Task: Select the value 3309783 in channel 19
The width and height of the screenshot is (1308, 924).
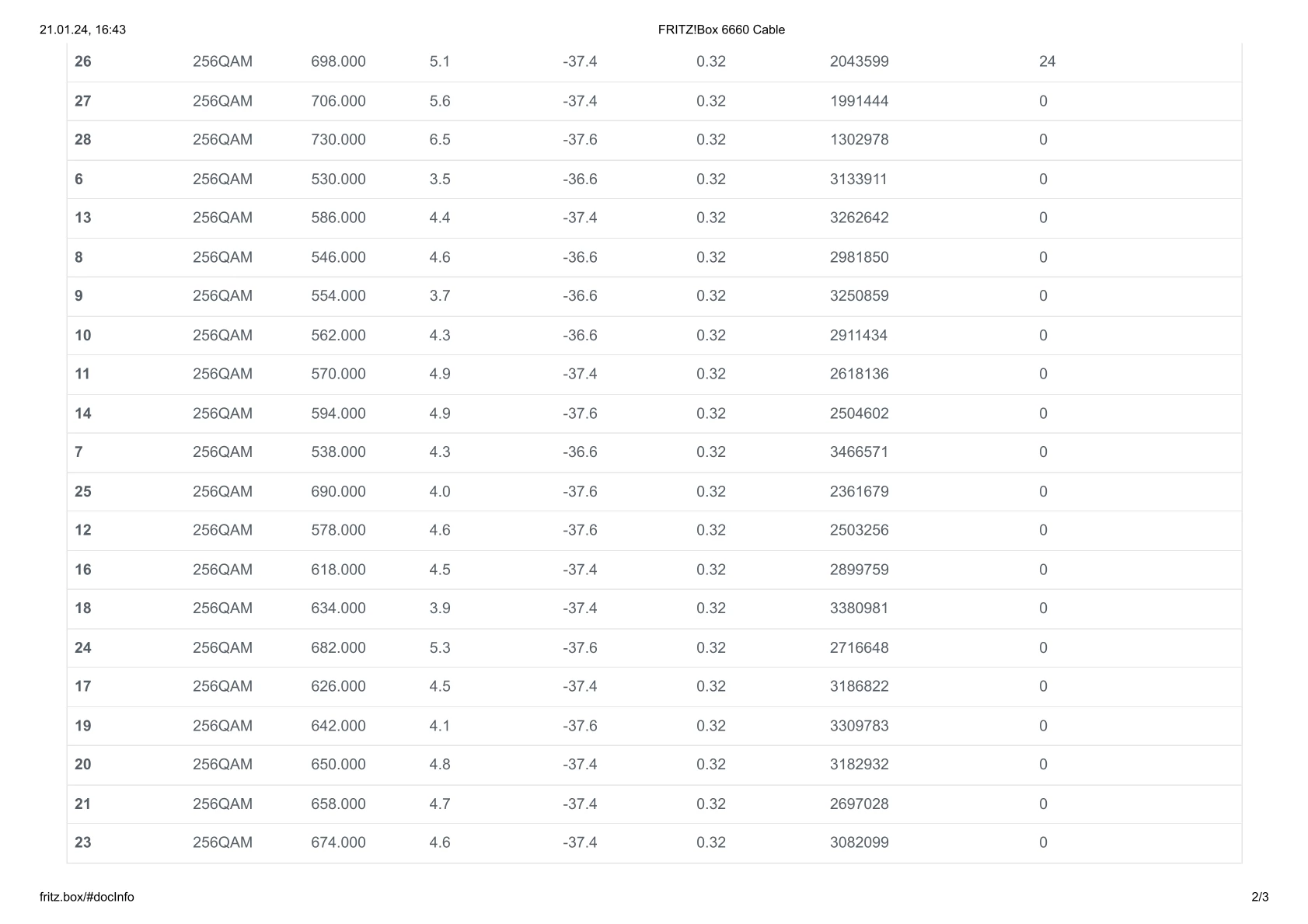Action: 859,726
